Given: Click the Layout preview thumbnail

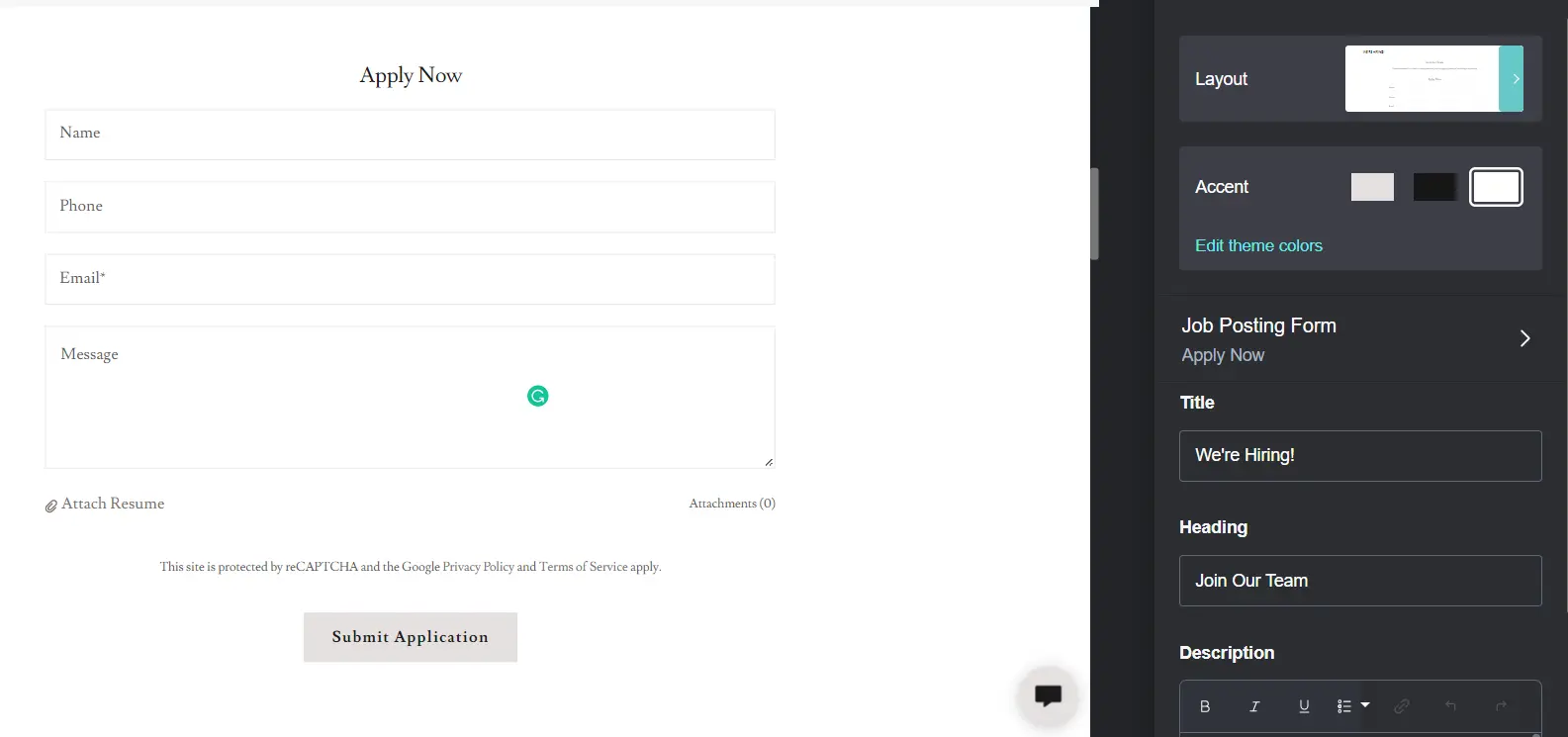Looking at the screenshot, I should [1422, 79].
